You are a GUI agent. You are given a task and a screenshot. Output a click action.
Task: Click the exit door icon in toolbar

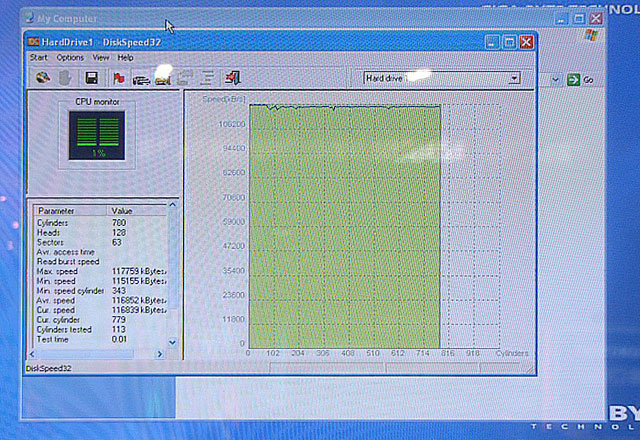tap(232, 78)
